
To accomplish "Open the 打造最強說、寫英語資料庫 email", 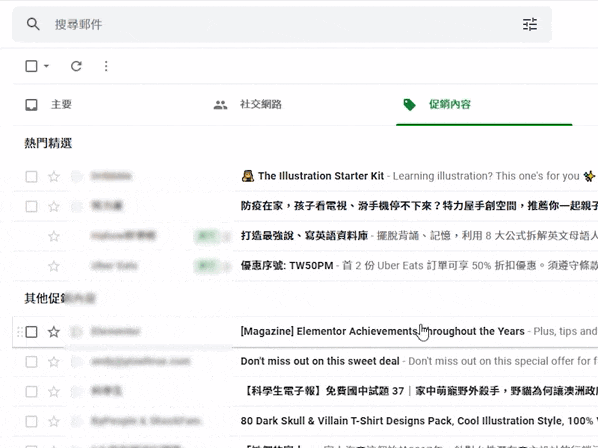I will coord(304,236).
